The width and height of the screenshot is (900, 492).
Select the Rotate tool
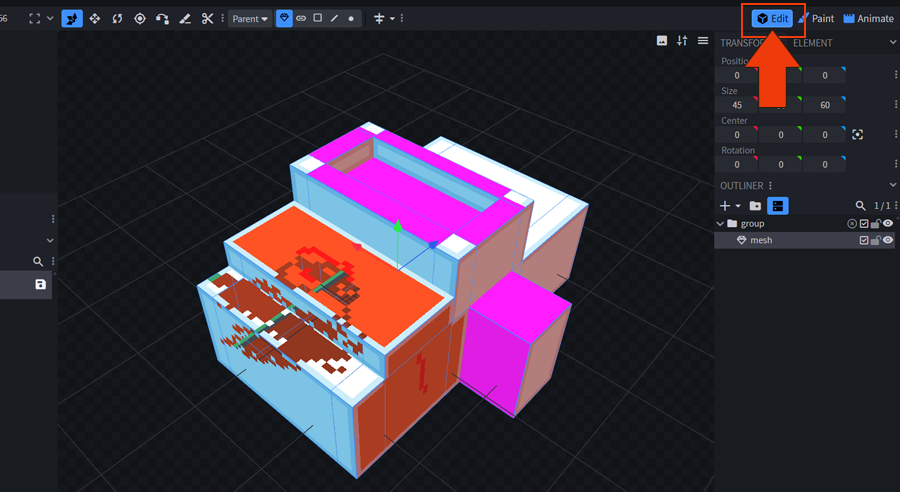pyautogui.click(x=117, y=18)
